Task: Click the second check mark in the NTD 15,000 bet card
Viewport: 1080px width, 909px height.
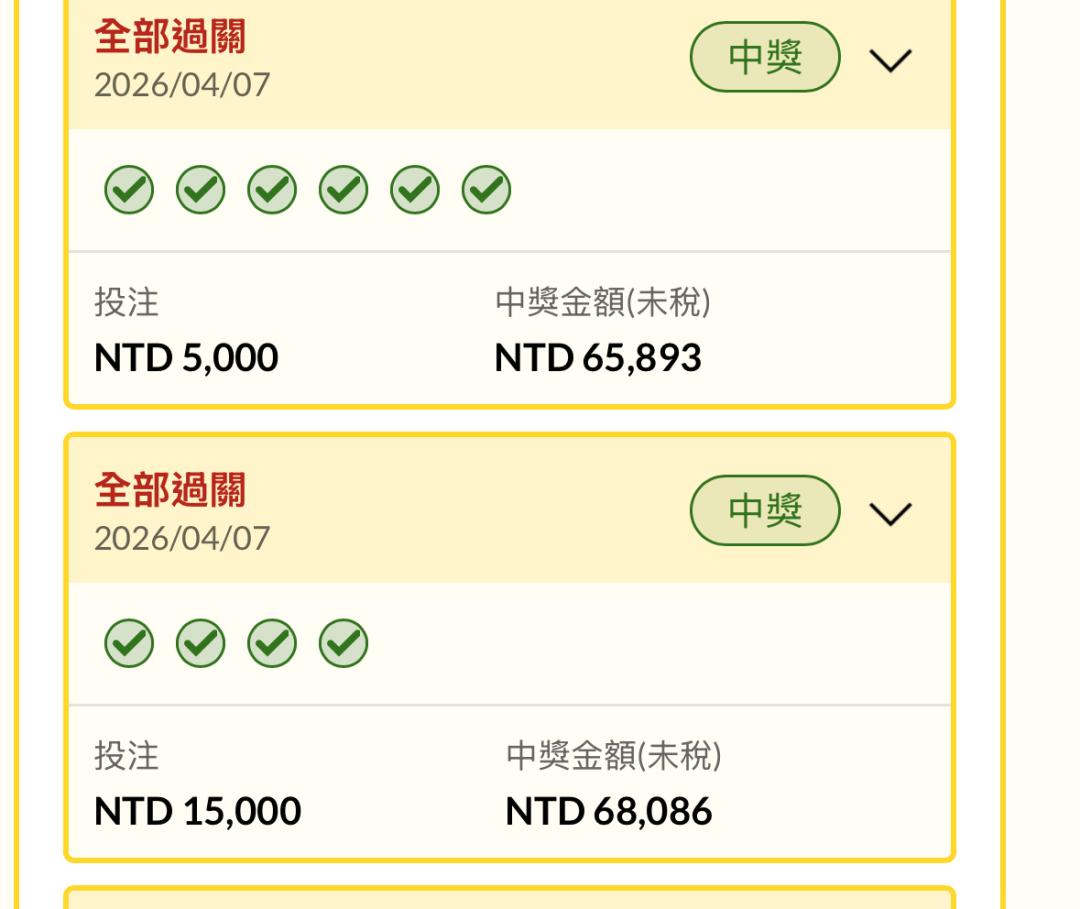Action: pyautogui.click(x=200, y=643)
